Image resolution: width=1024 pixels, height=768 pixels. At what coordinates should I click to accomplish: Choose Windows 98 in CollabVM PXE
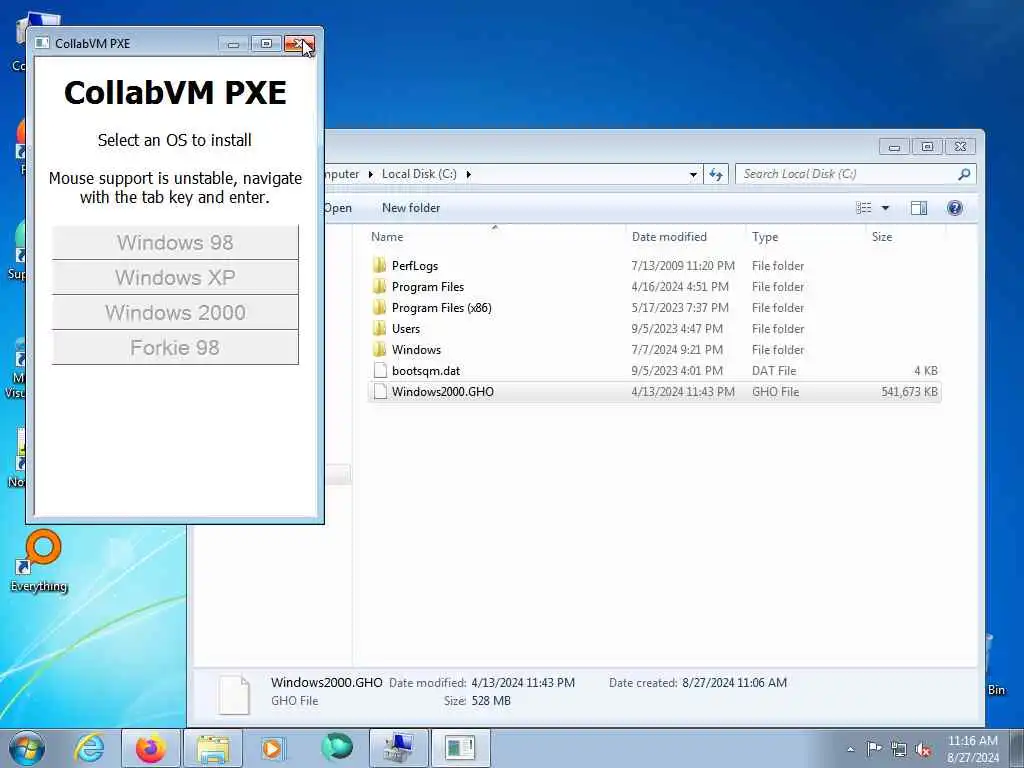click(x=175, y=242)
